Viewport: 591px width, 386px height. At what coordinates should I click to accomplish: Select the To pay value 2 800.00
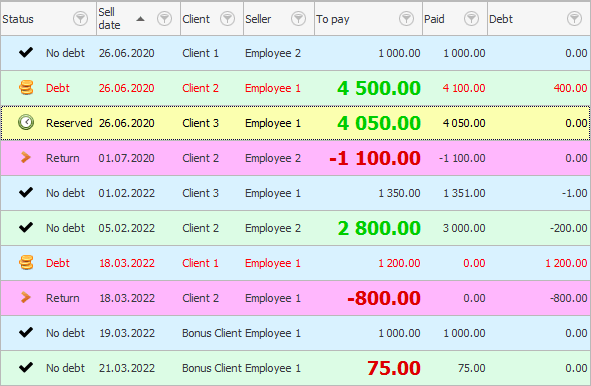[379, 228]
